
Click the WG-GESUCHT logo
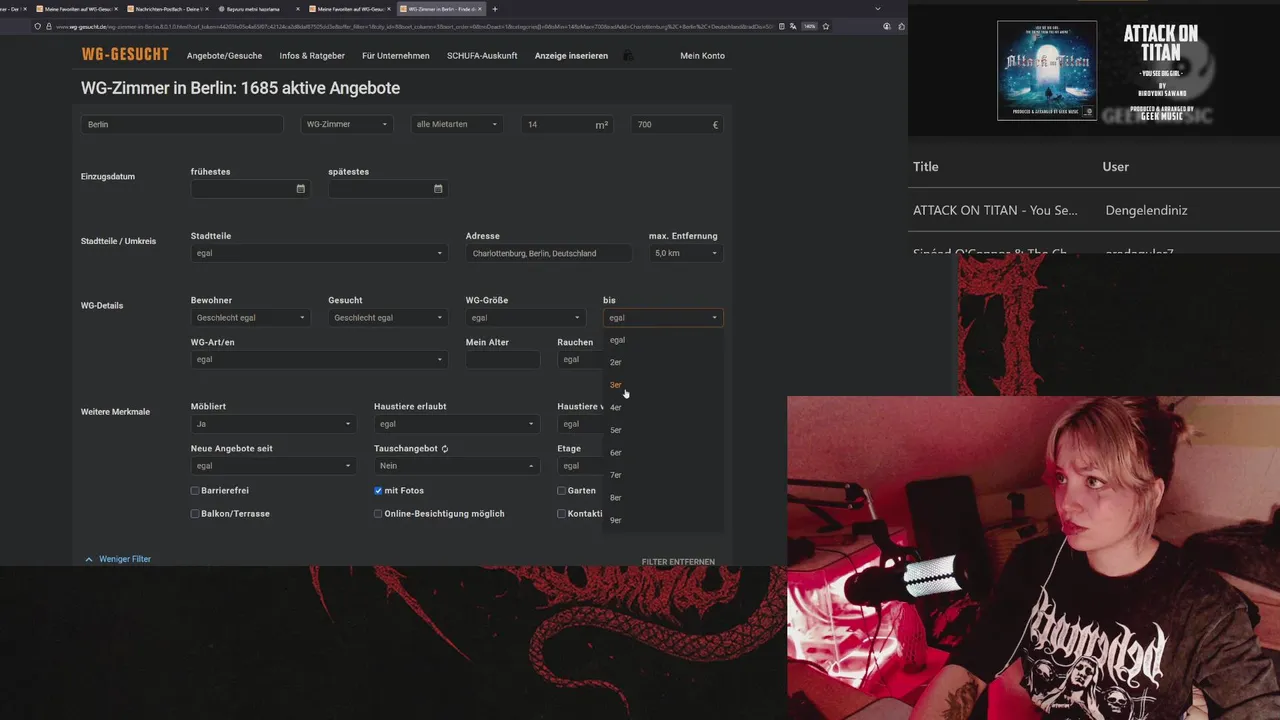pos(125,54)
